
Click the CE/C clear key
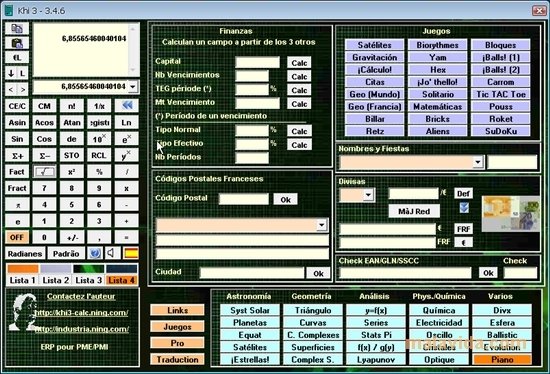pos(17,106)
